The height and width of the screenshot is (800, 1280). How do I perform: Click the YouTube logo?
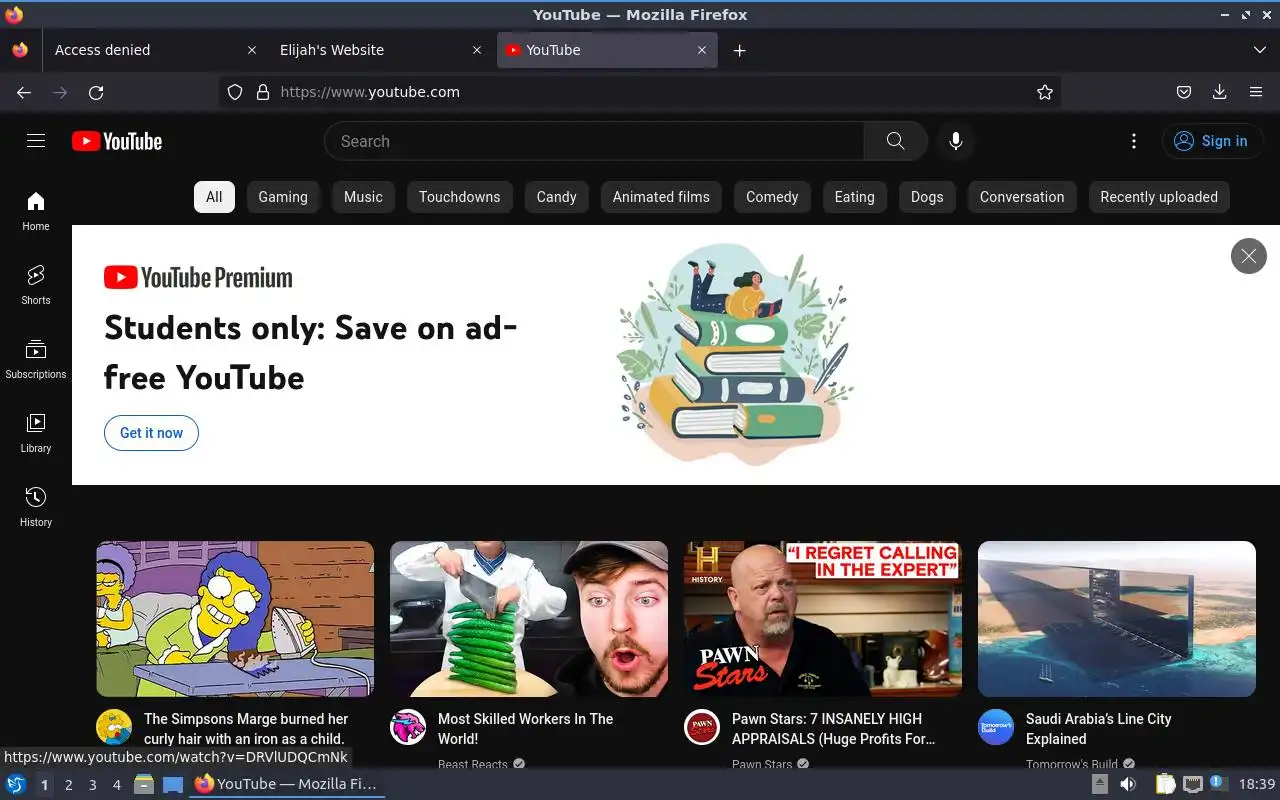(x=117, y=141)
